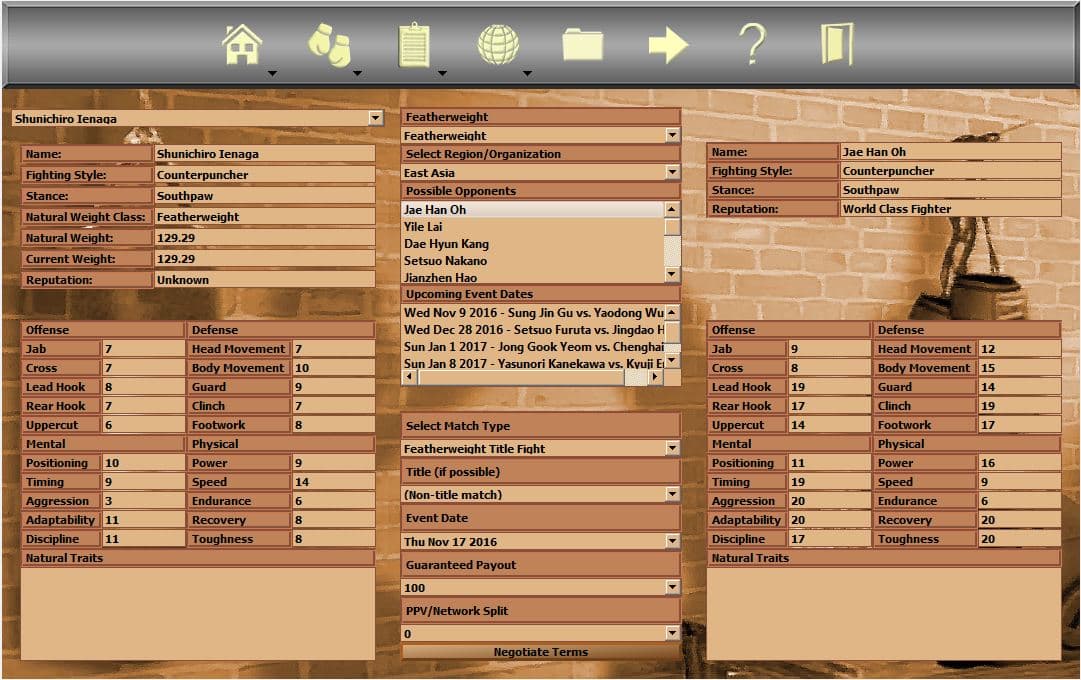The image size is (1081, 680).
Task: Open the Shunichiro Ienaga fighter selector
Action: click(x=375, y=118)
